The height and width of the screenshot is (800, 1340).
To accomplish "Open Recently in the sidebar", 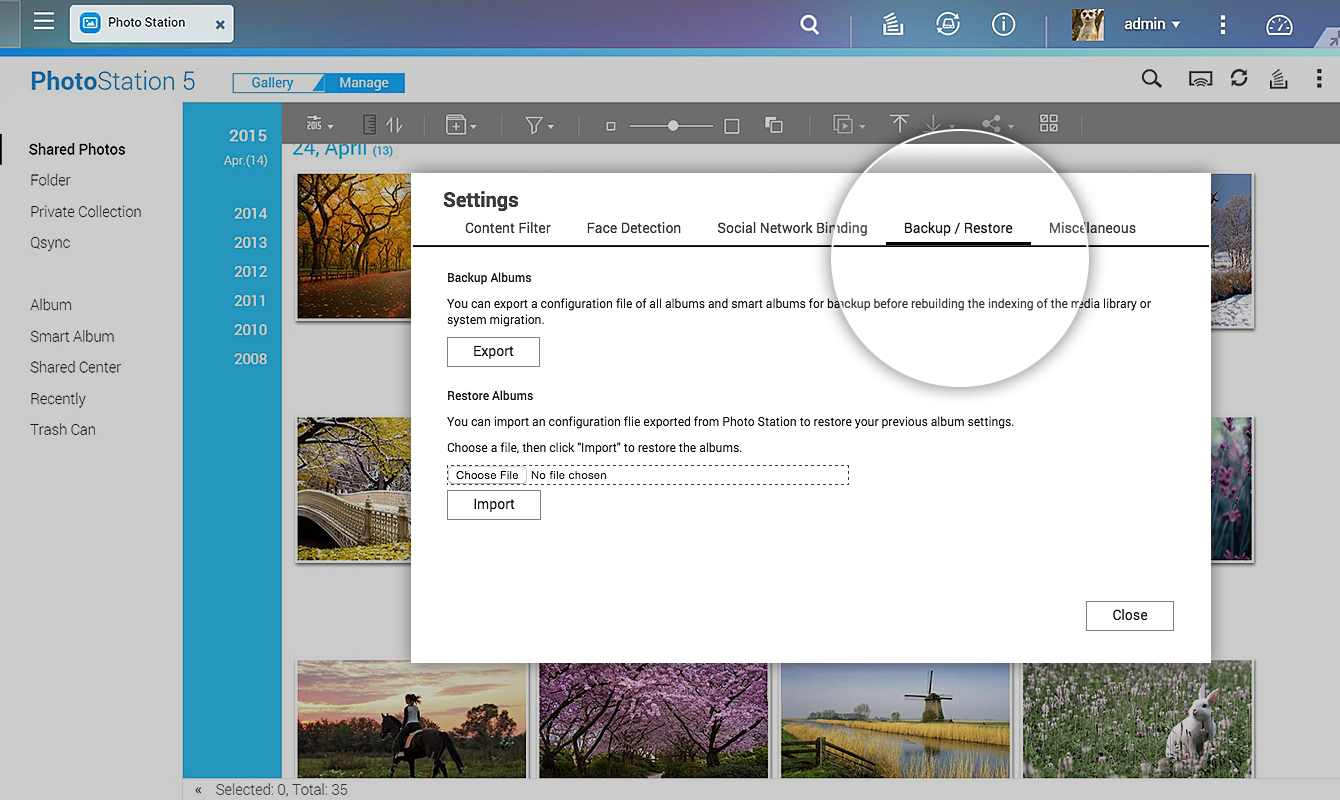I will (x=58, y=398).
